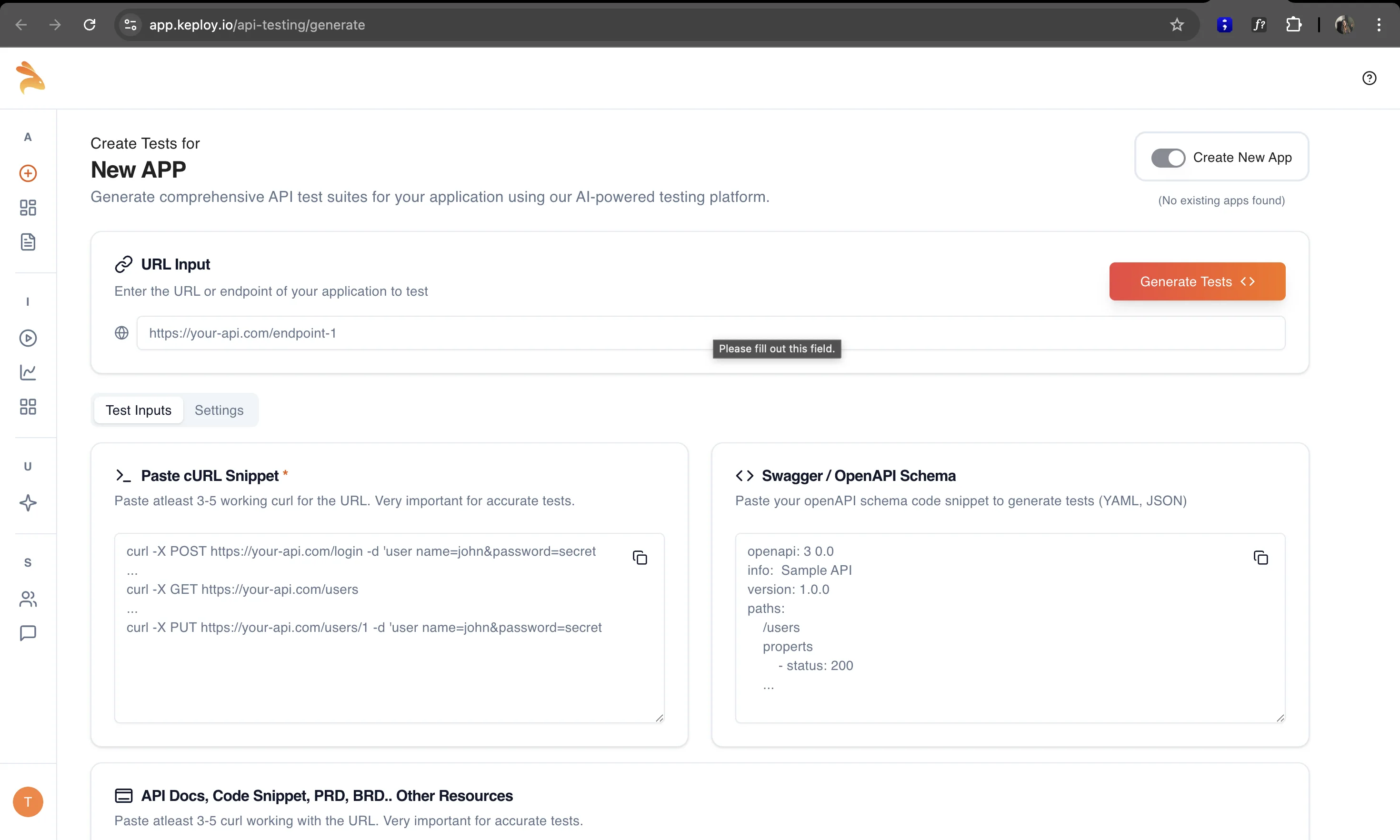1400x840 pixels.
Task: Open the chat message icon in sidebar
Action: (x=28, y=633)
